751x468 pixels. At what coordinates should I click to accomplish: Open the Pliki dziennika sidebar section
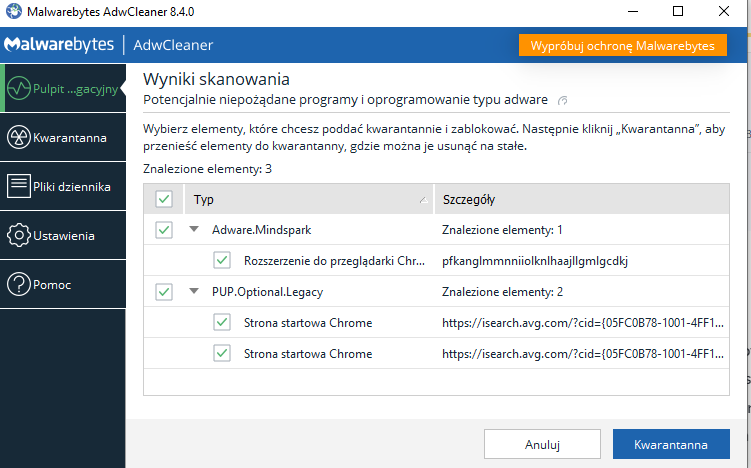point(63,186)
